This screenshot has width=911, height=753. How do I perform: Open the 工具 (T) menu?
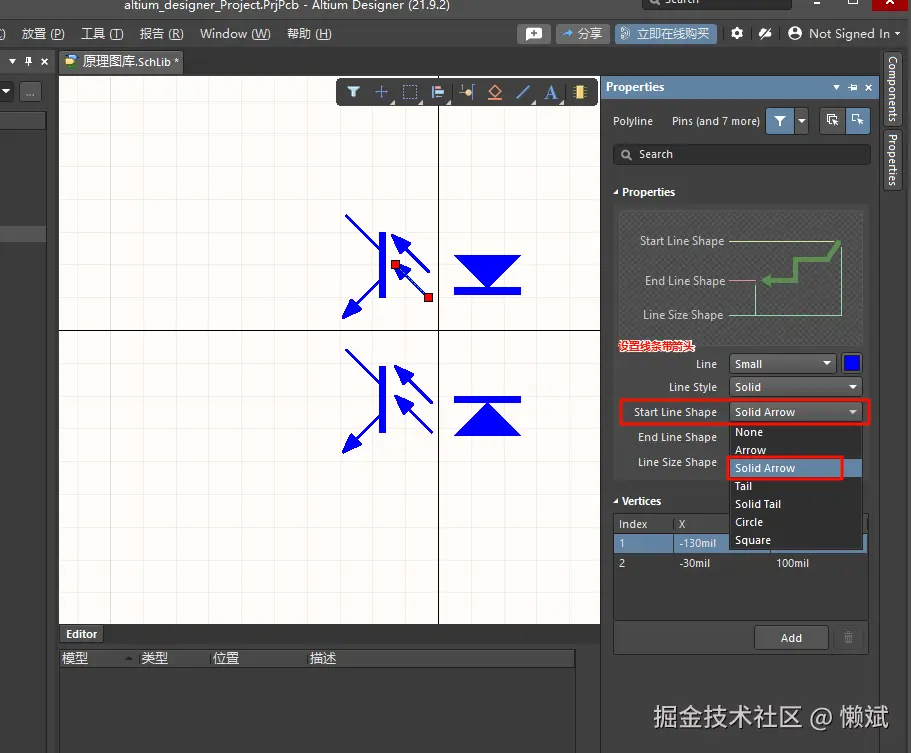tap(102, 34)
